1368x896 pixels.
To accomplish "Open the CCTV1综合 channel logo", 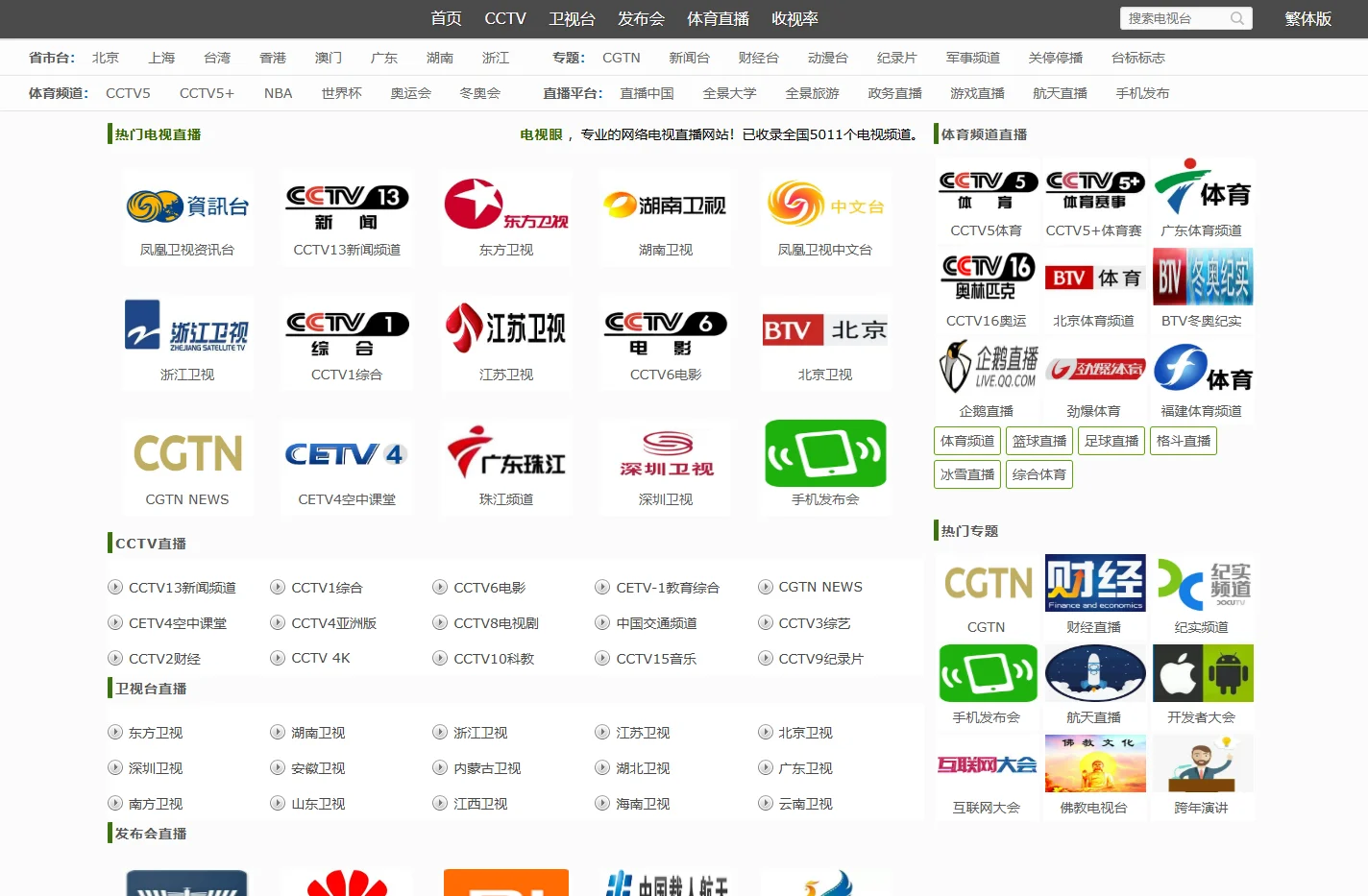I will tap(347, 330).
